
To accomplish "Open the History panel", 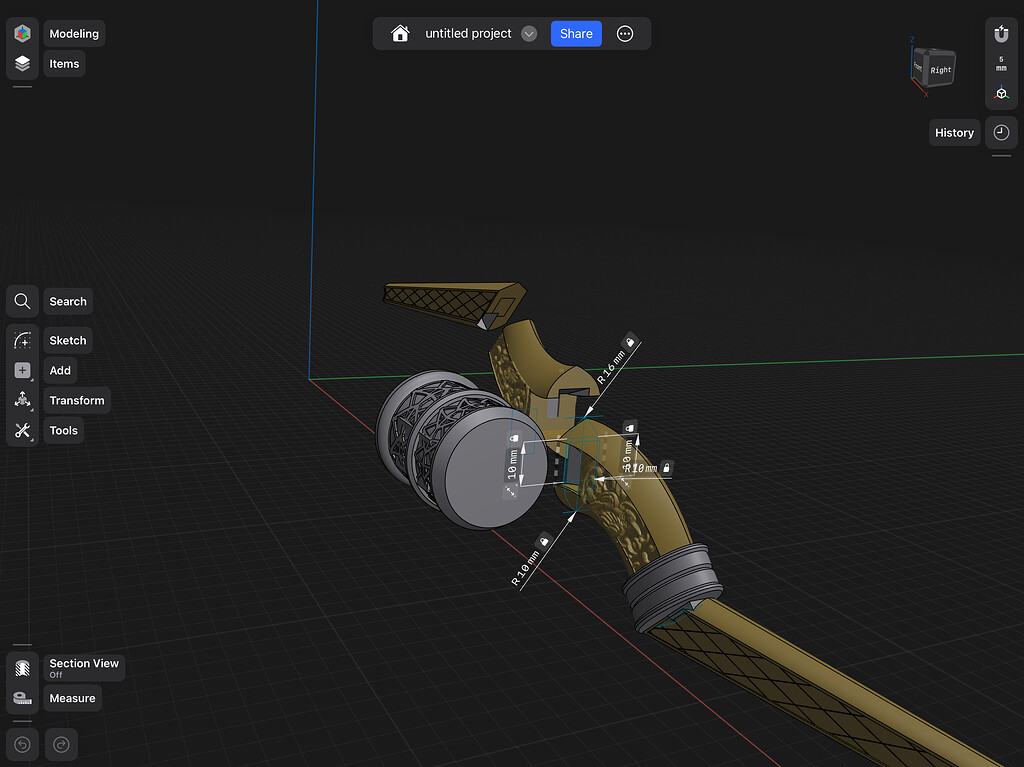I will [x=954, y=132].
